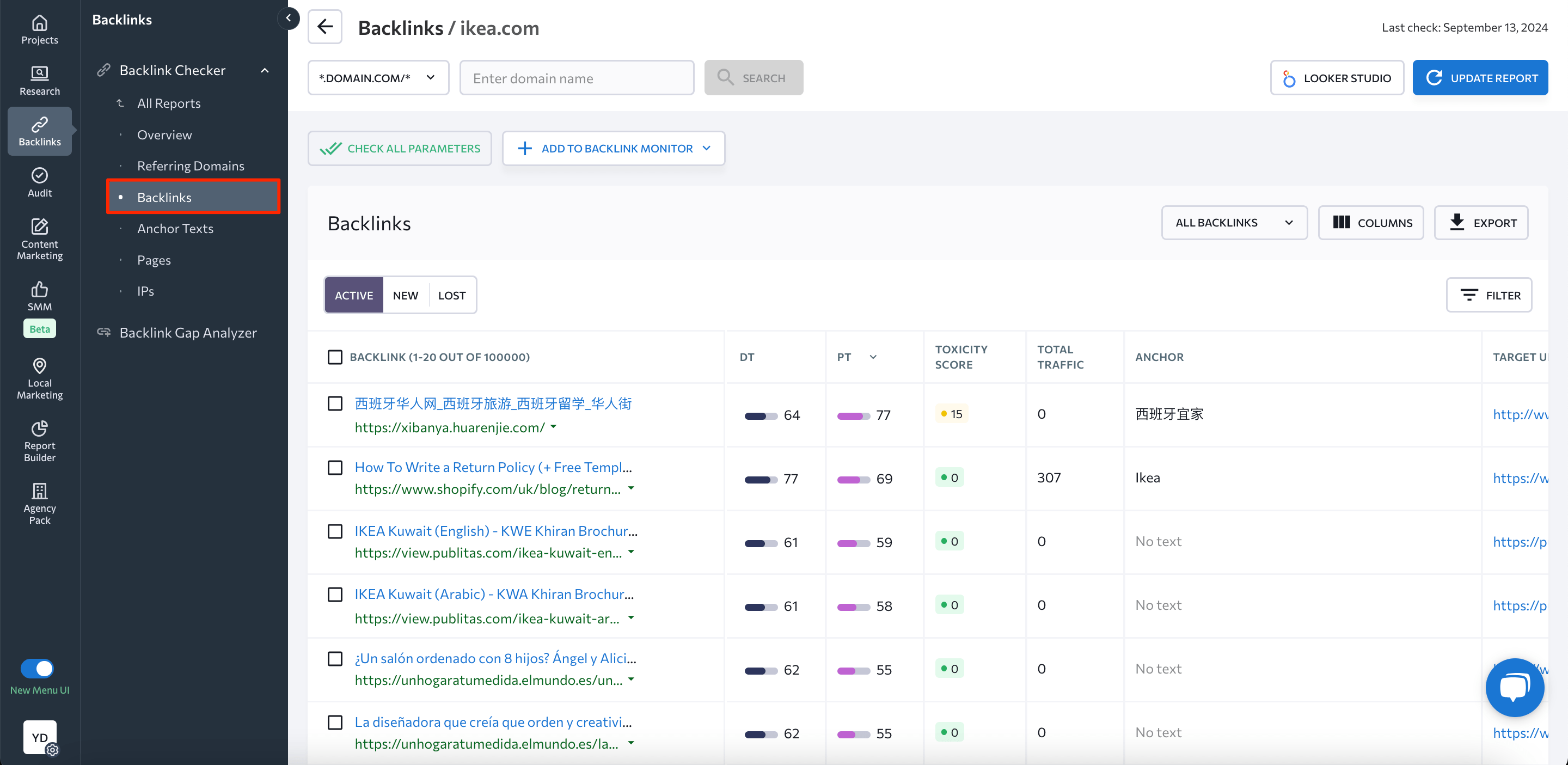Open the xibanya huarenjie Chinese backlink title
1568x765 pixels.
pos(493,403)
